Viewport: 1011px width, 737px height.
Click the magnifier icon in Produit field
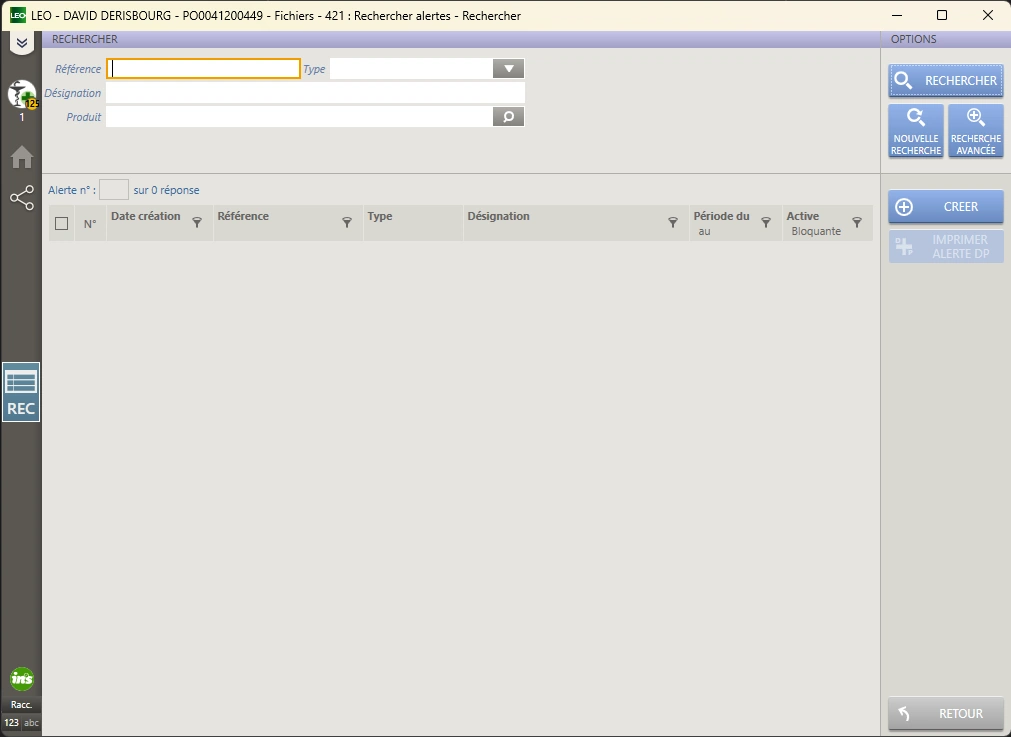(x=508, y=117)
